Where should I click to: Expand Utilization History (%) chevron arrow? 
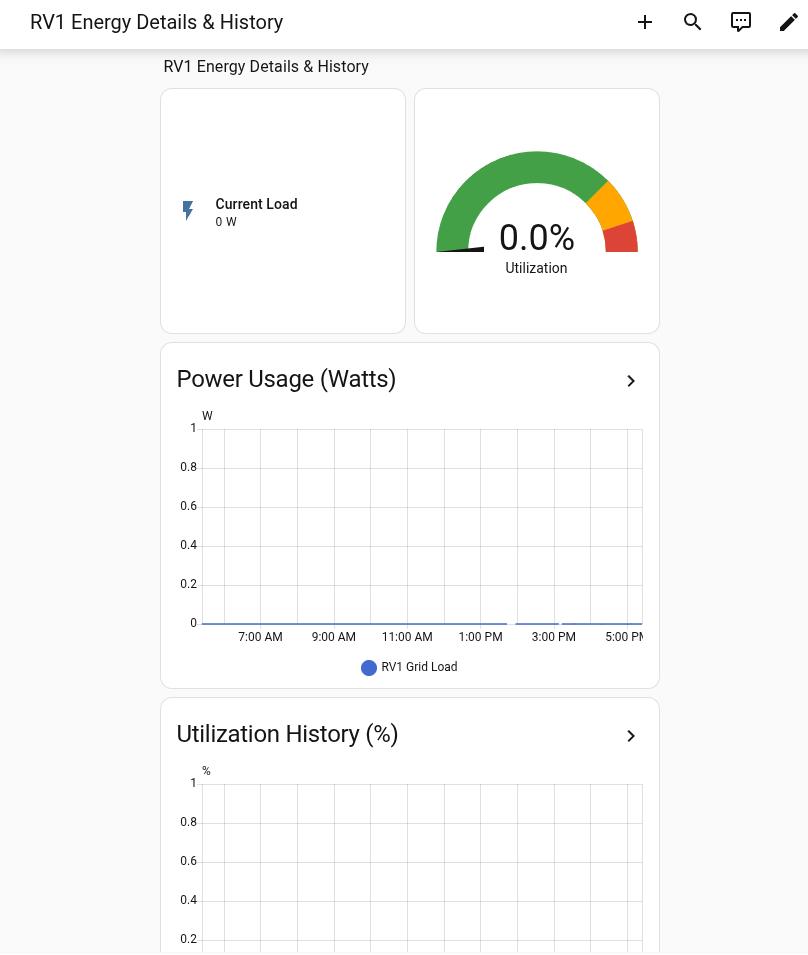coord(631,736)
